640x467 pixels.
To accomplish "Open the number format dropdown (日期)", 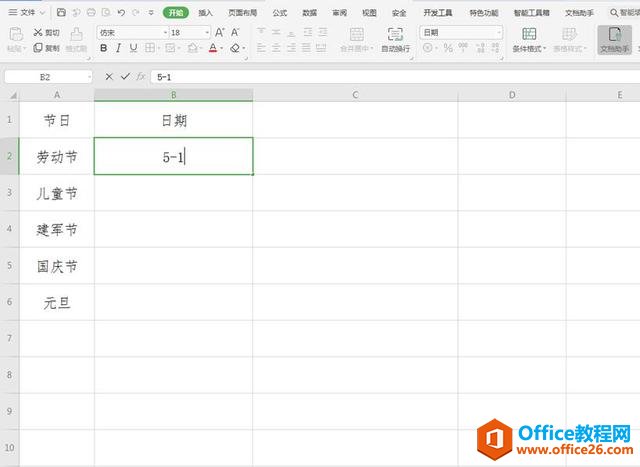I will pos(499,33).
